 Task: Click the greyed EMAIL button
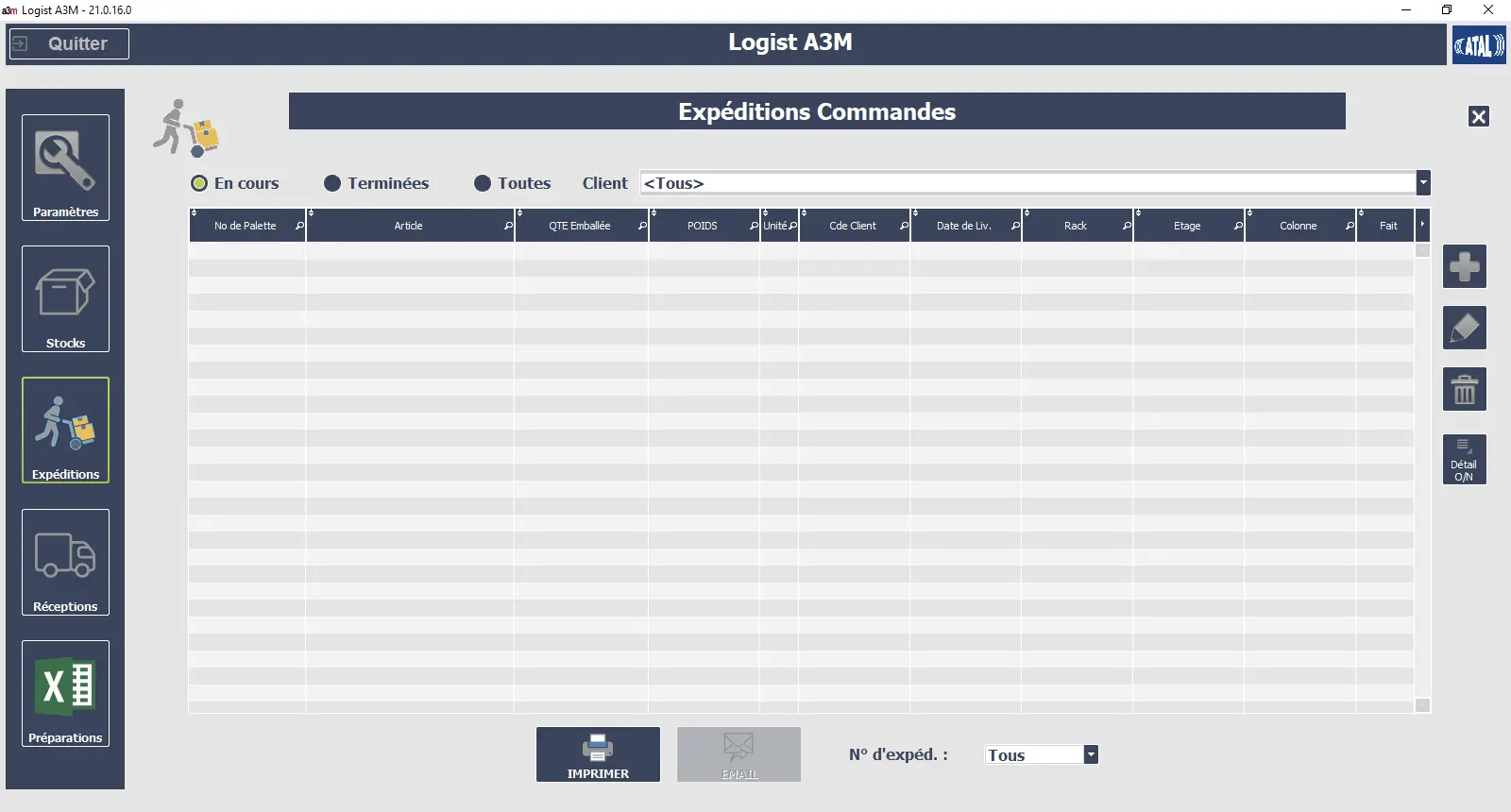coord(739,754)
